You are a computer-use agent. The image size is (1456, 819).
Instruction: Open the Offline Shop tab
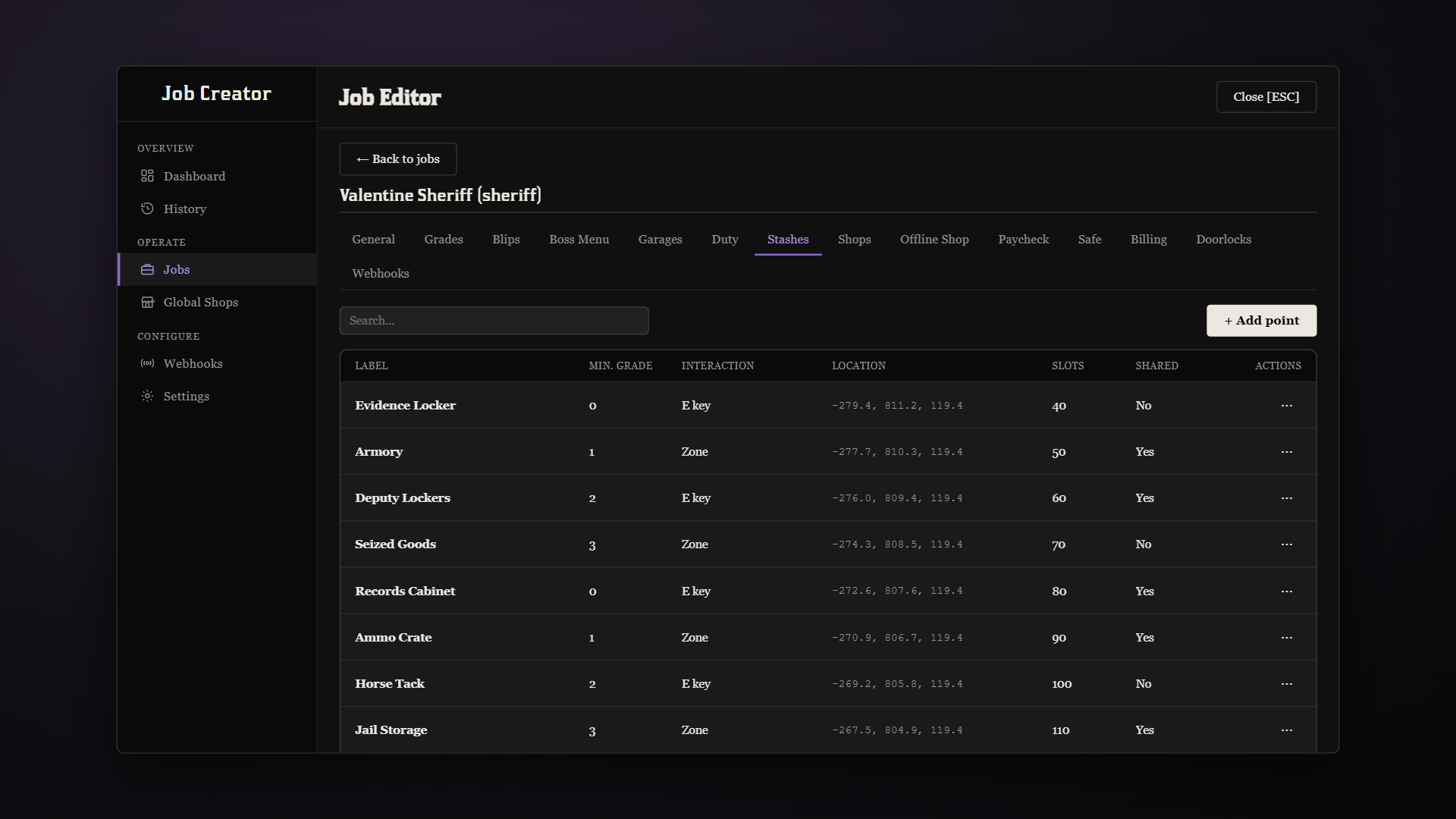tap(934, 240)
